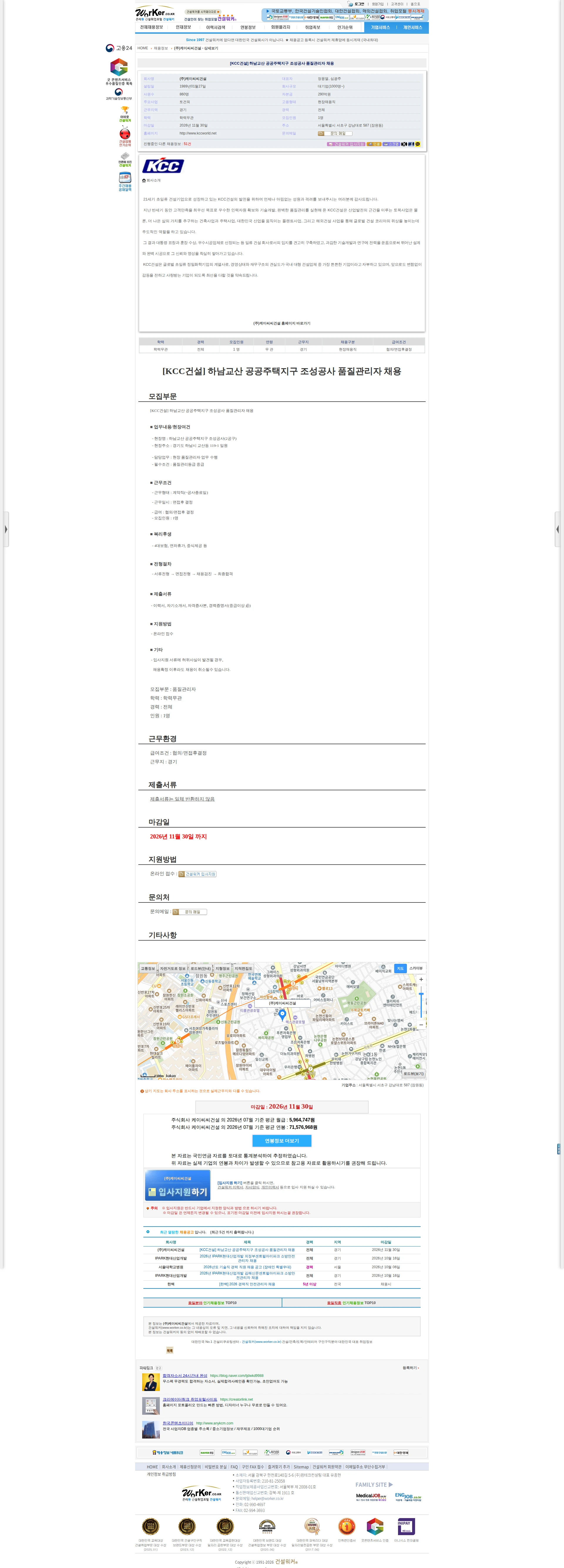Image resolution: width=564 pixels, height=1568 pixels.
Task: Switch to 개인서비스 tab
Action: pyautogui.click(x=412, y=27)
